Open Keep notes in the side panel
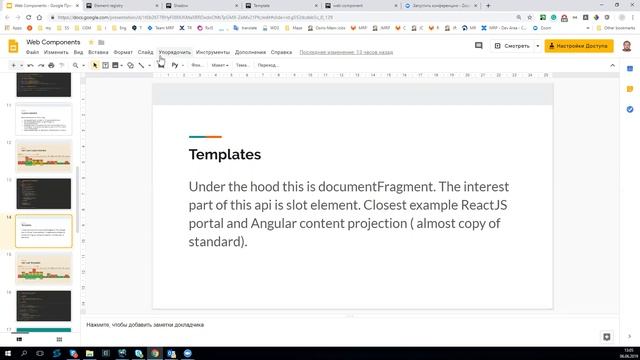This screenshot has width=640, height=360. point(630,89)
